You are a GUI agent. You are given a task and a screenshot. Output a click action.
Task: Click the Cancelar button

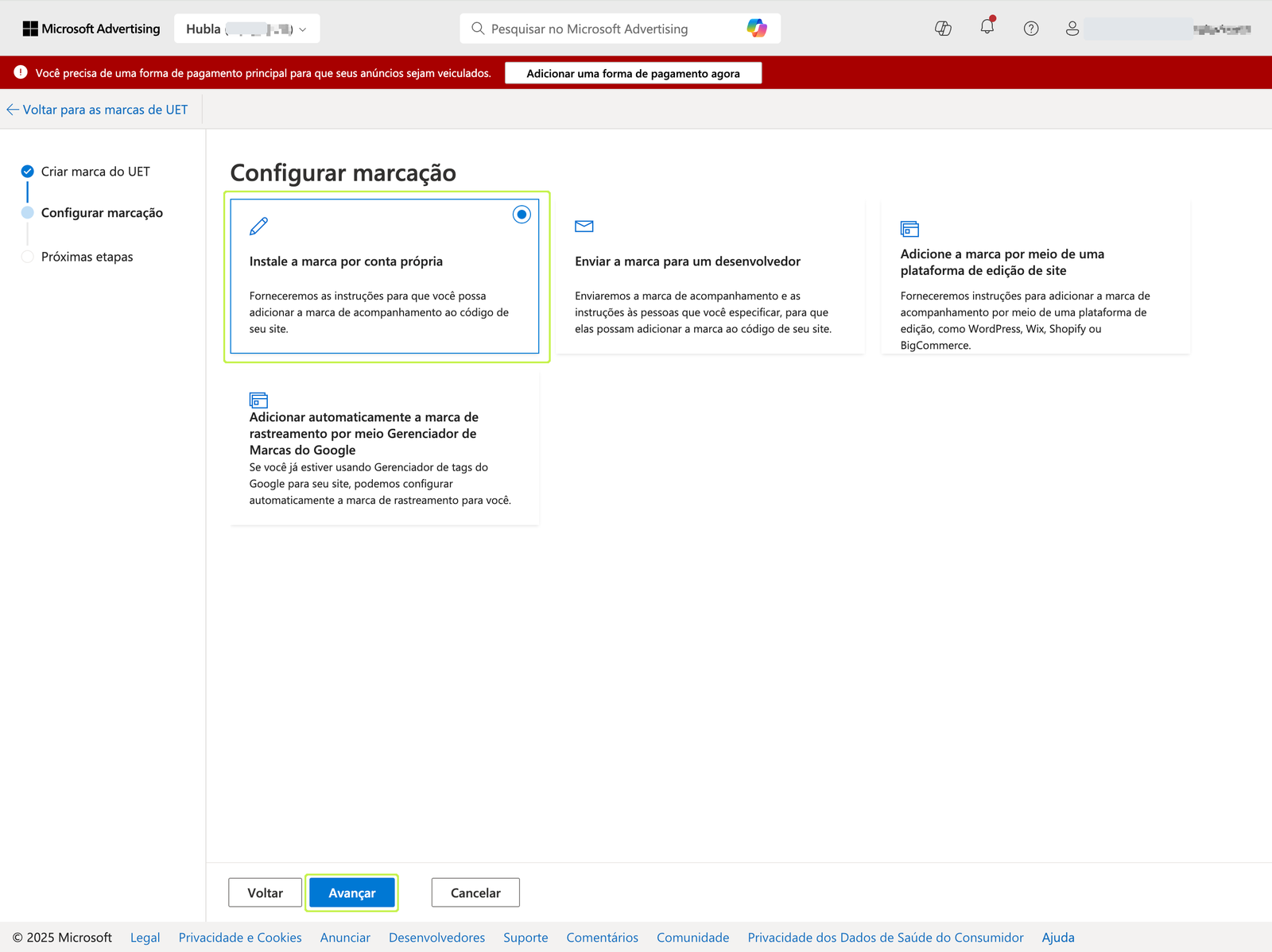point(475,892)
